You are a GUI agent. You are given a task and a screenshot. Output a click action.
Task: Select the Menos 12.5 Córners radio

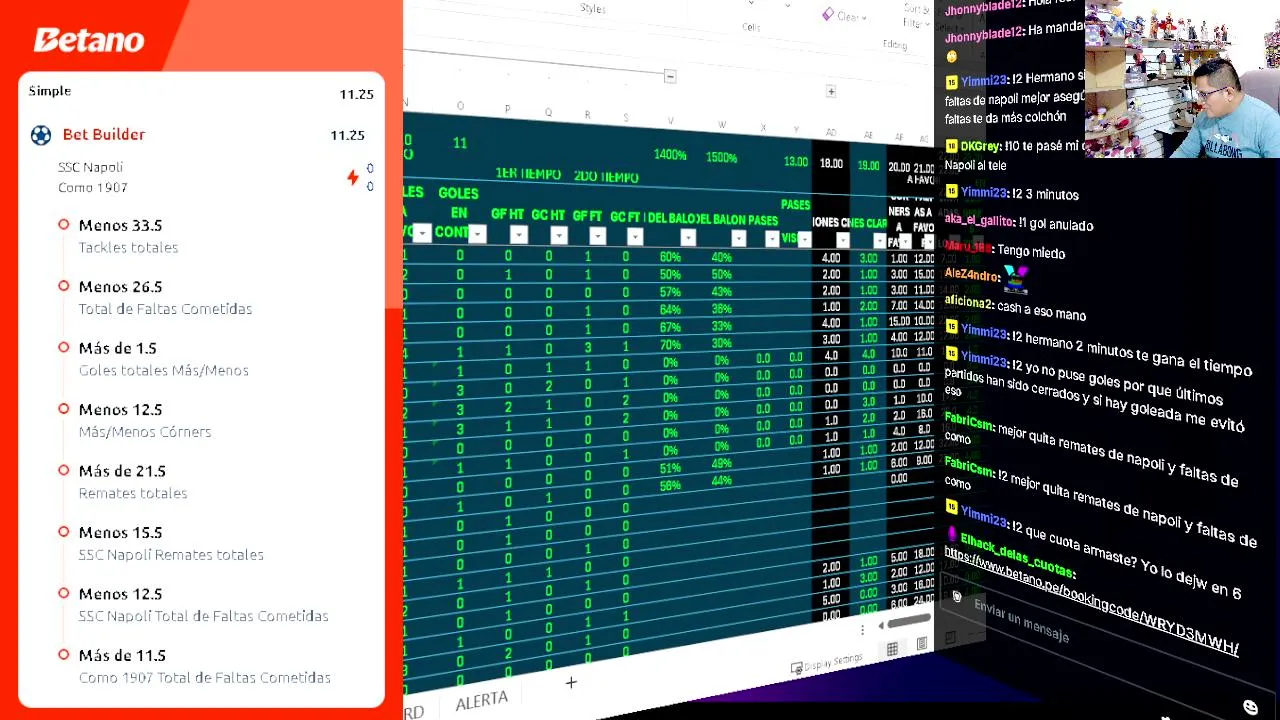[64, 409]
